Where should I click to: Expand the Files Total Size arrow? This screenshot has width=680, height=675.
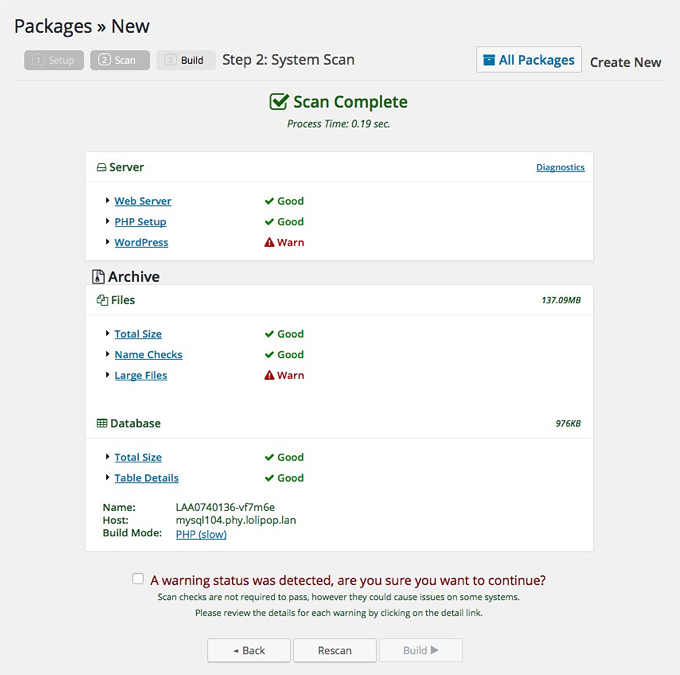(x=107, y=333)
